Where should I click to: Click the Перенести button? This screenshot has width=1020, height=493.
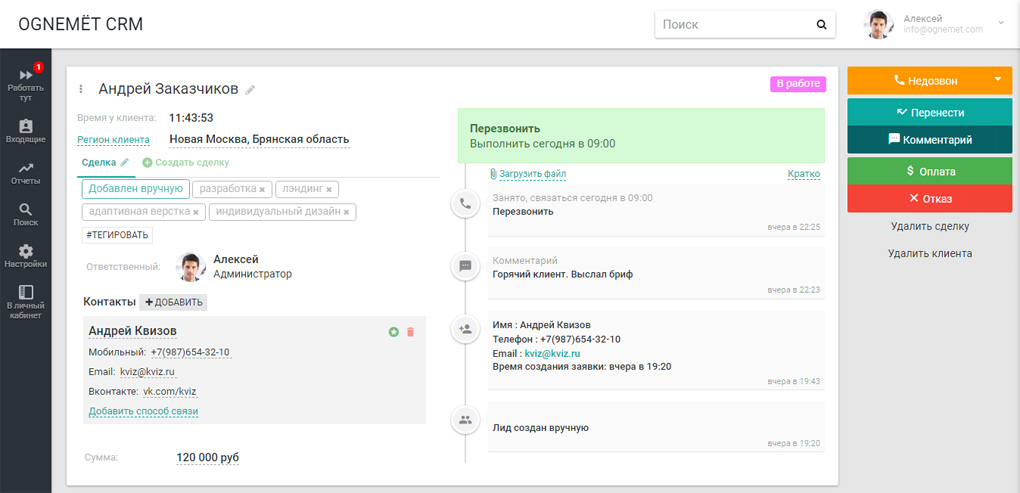[x=930, y=113]
